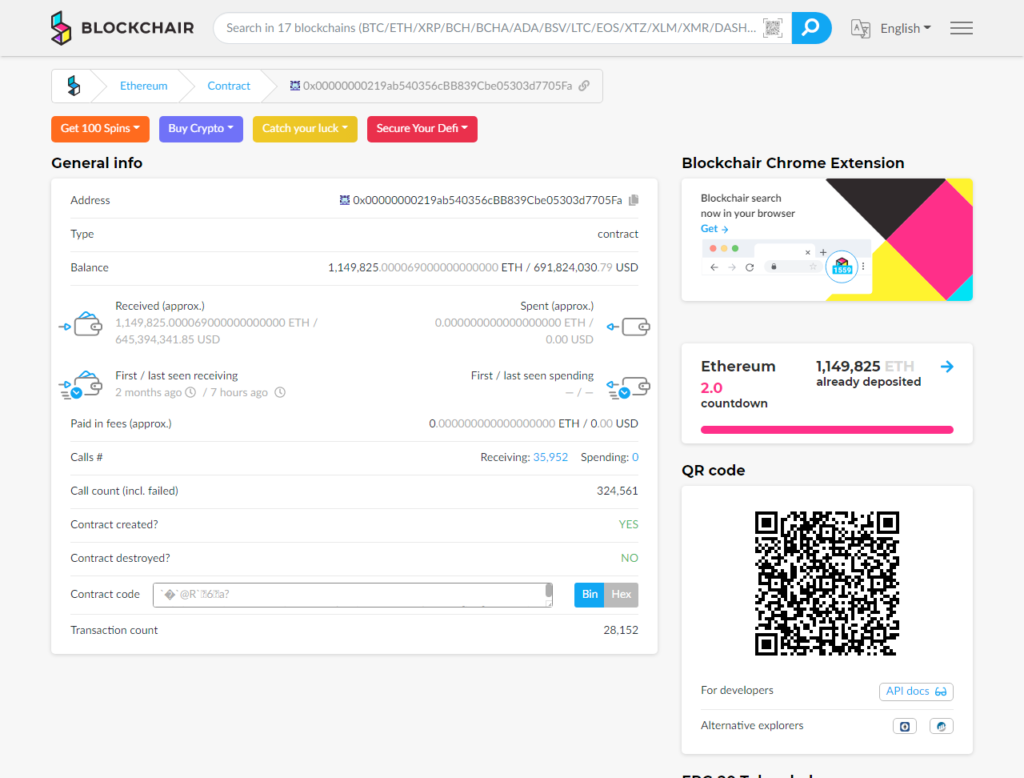The image size is (1024, 778).
Task: Click the transaction count 28,152 value
Action: (620, 630)
